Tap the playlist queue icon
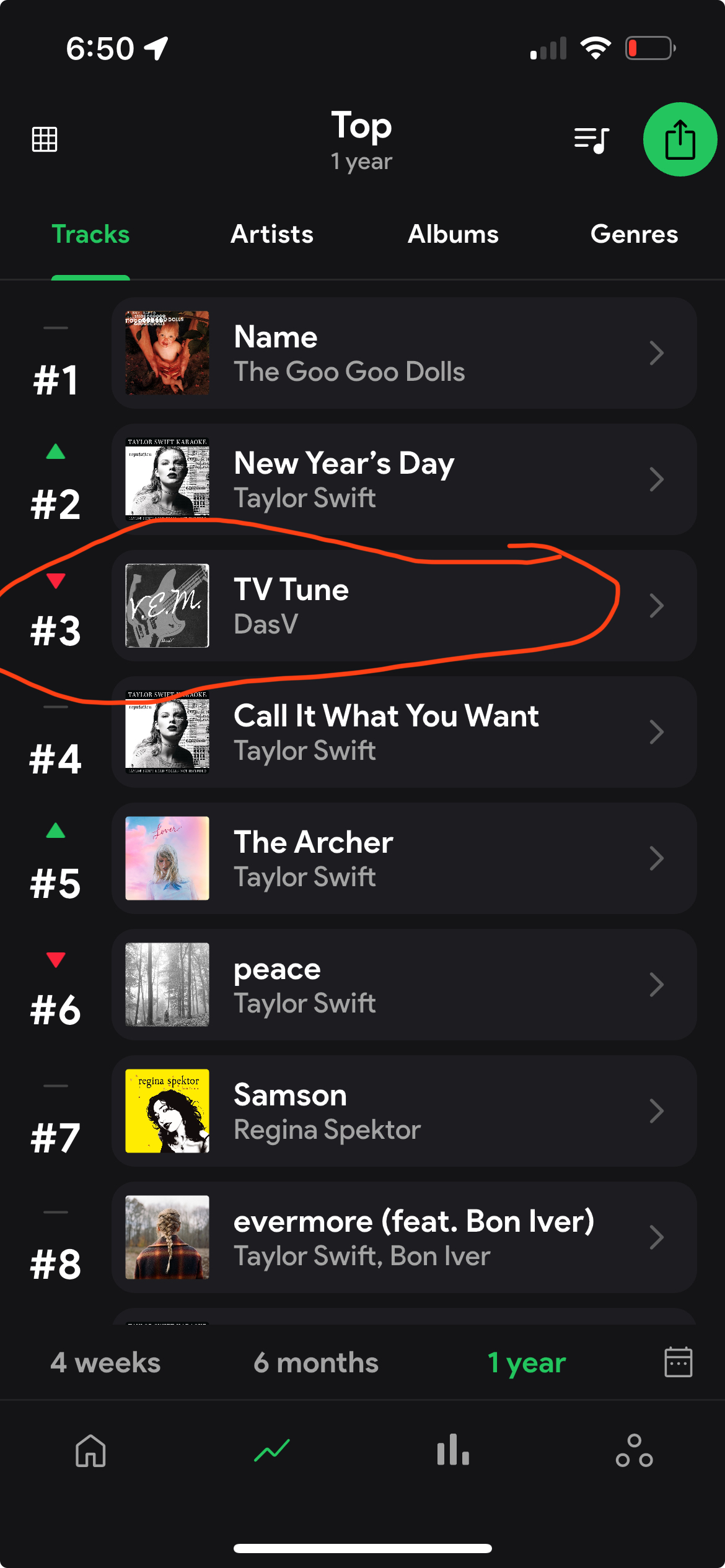 pos(592,140)
